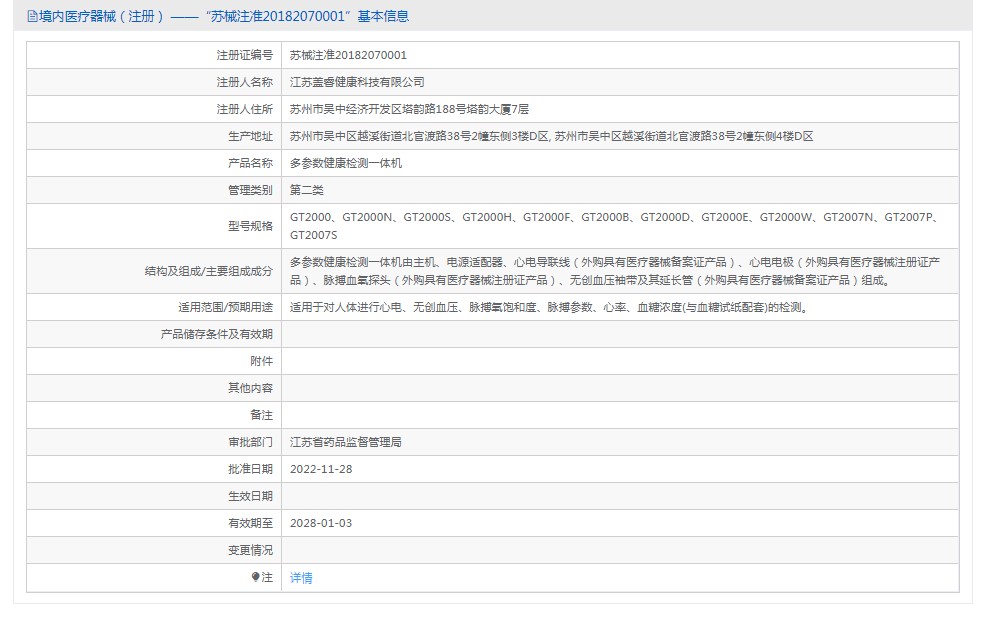Click the 注册人名称 label
The image size is (986, 624).
click(245, 82)
